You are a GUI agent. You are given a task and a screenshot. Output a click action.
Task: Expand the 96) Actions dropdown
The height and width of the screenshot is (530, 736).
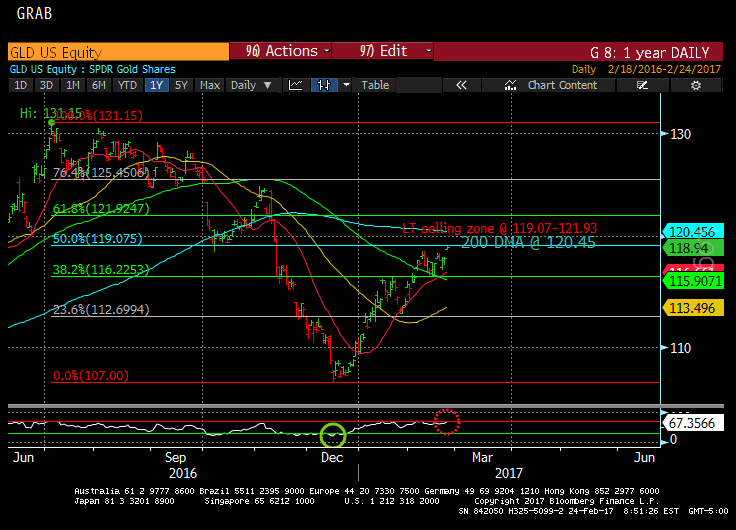(281, 51)
